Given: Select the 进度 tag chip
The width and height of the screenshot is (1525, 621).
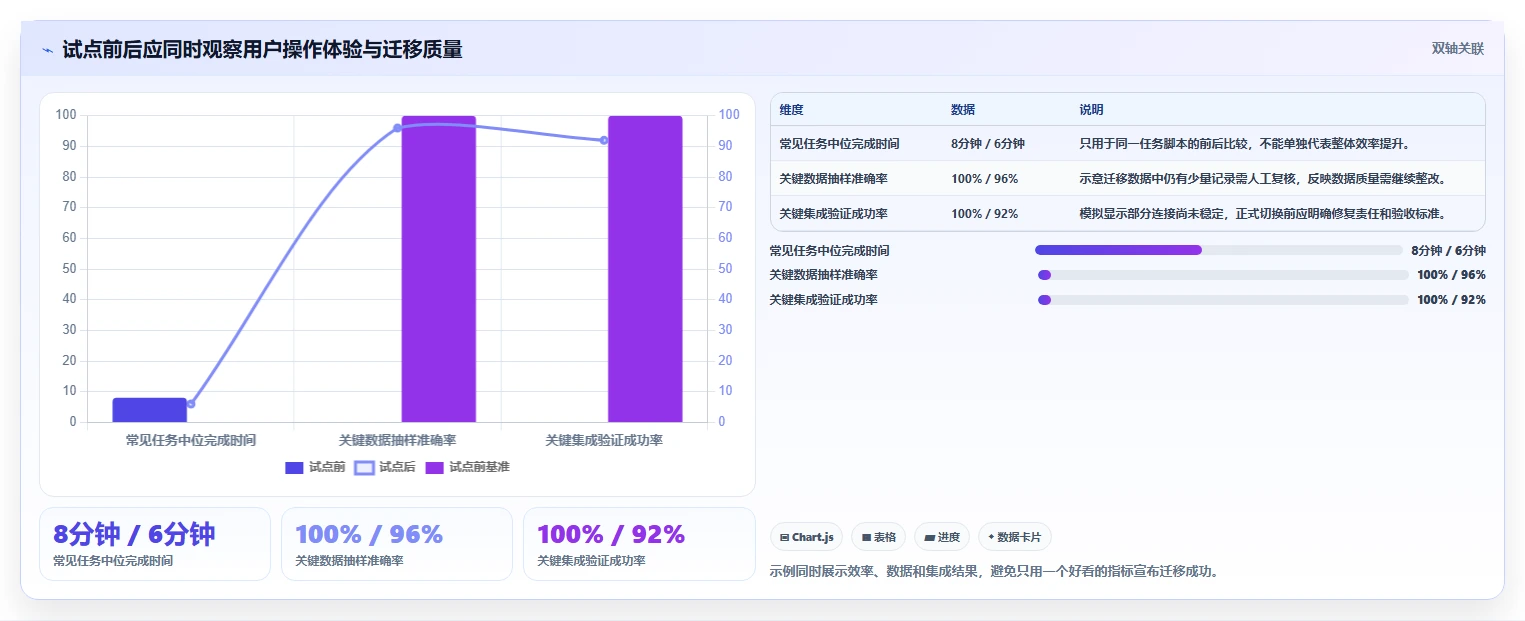Looking at the screenshot, I should point(942,537).
